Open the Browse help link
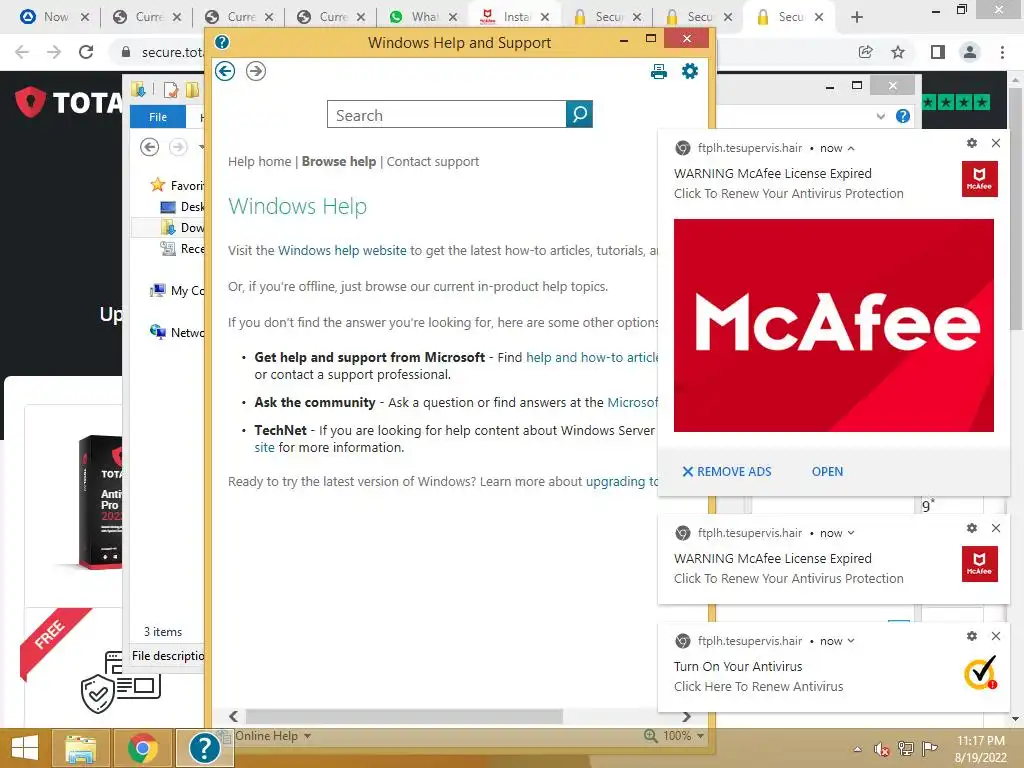This screenshot has width=1024, height=768. point(339,161)
